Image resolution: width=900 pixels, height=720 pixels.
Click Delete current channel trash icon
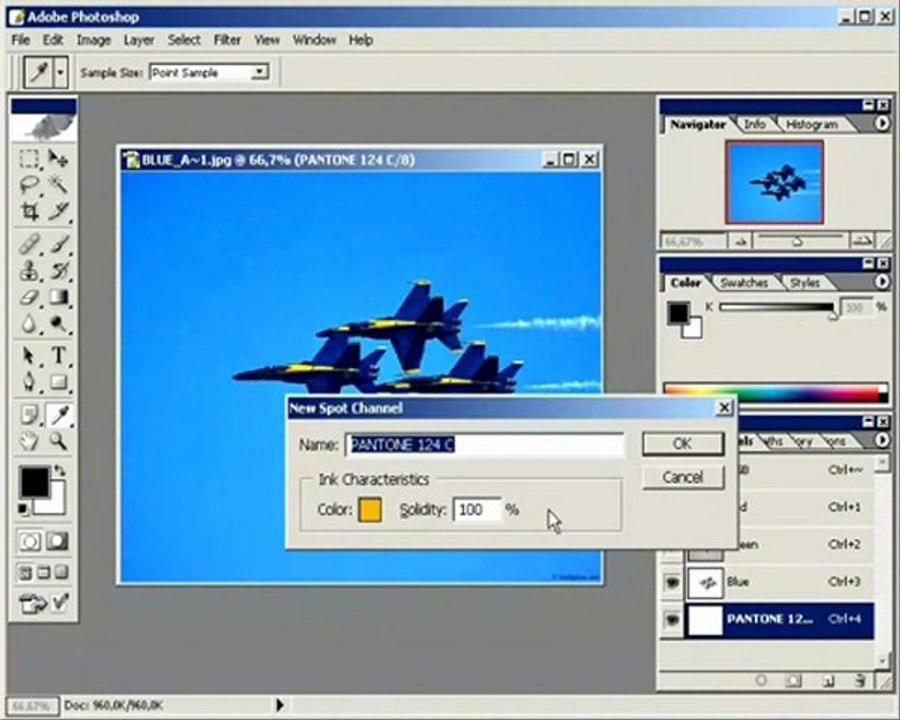[x=860, y=680]
